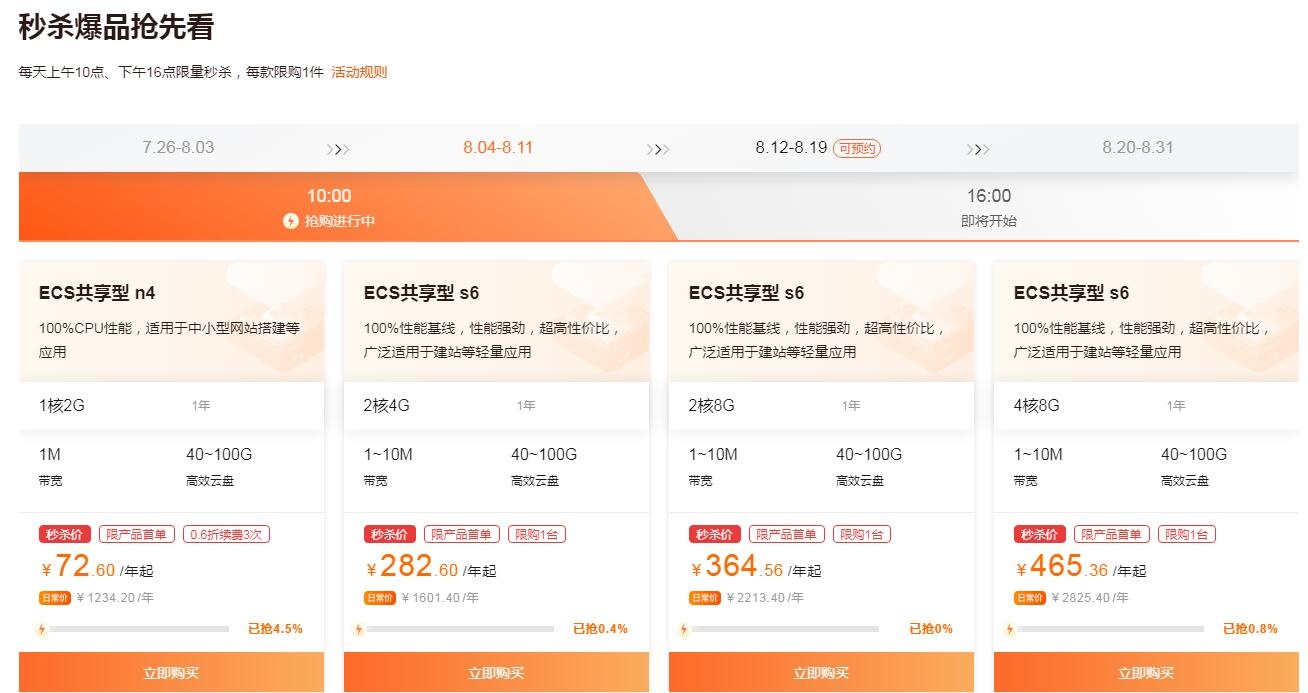1308x693 pixels.
Task: Select the 8.04-8.11 date tab
Action: (498, 148)
